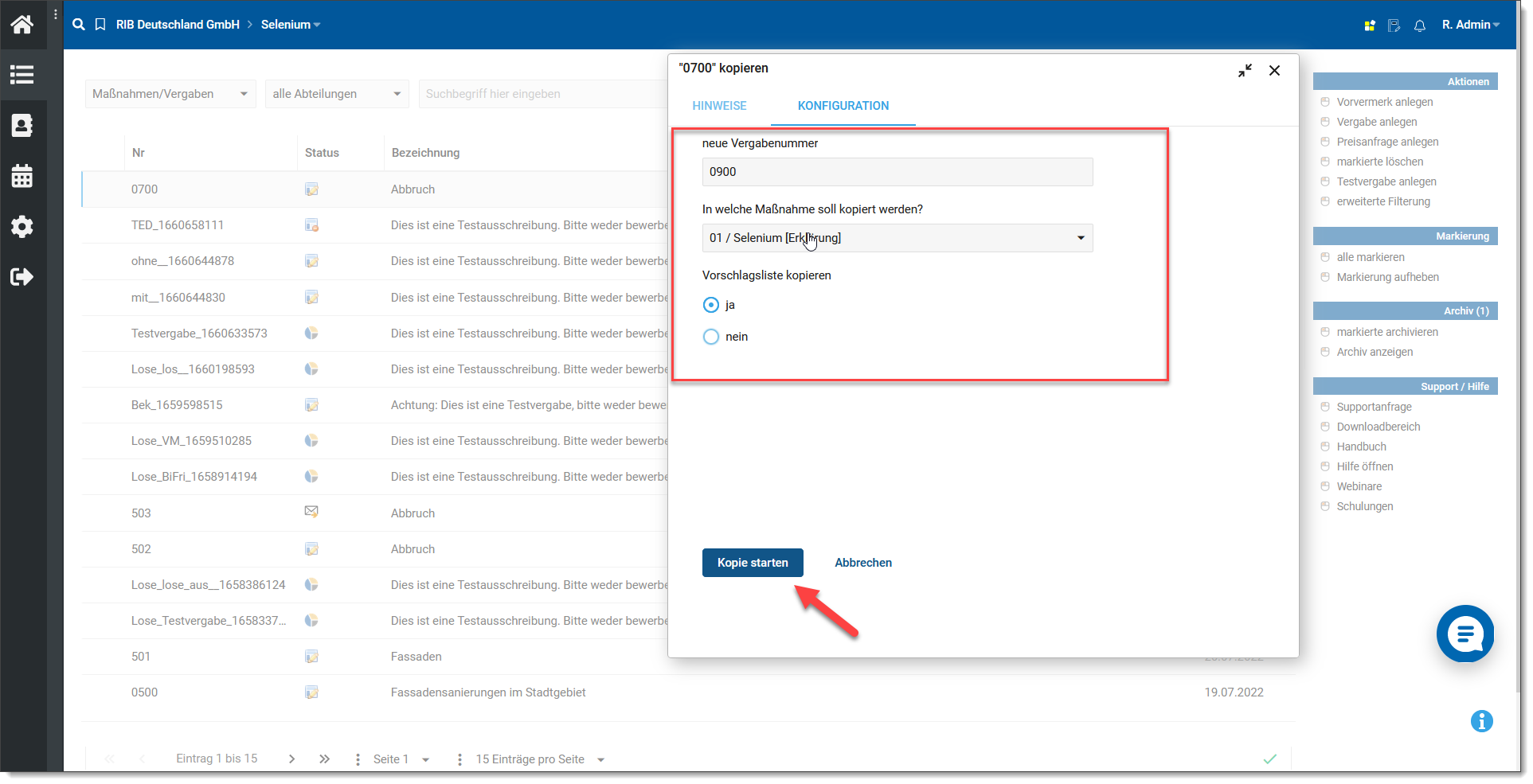The width and height of the screenshot is (1533, 784).
Task: Click markierte archivieren link
Action: (1387, 332)
